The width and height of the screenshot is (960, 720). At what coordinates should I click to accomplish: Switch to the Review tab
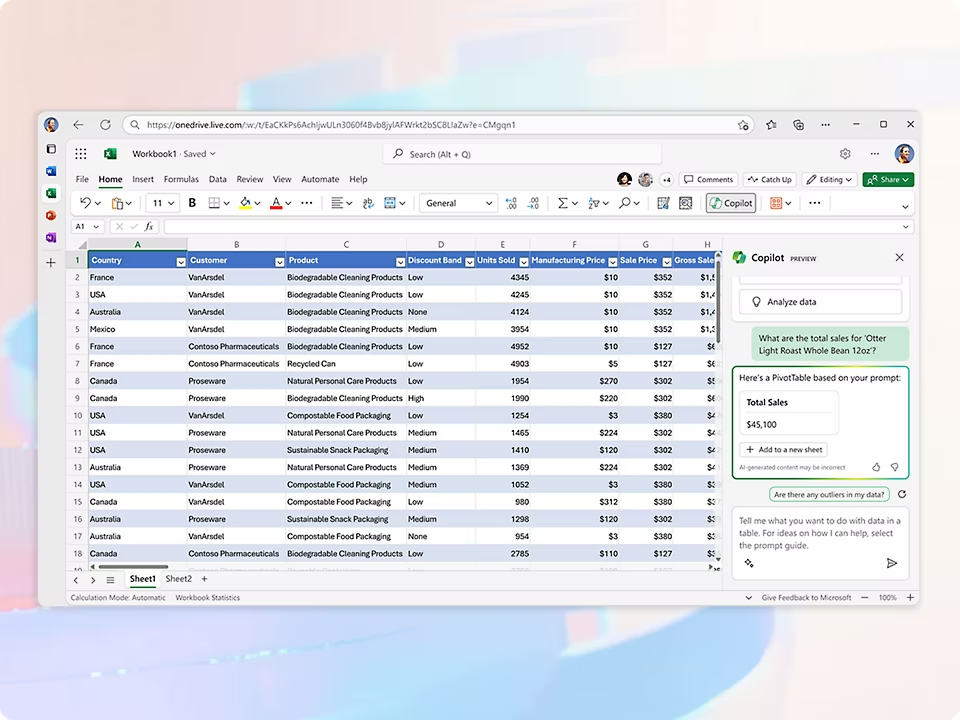click(250, 179)
